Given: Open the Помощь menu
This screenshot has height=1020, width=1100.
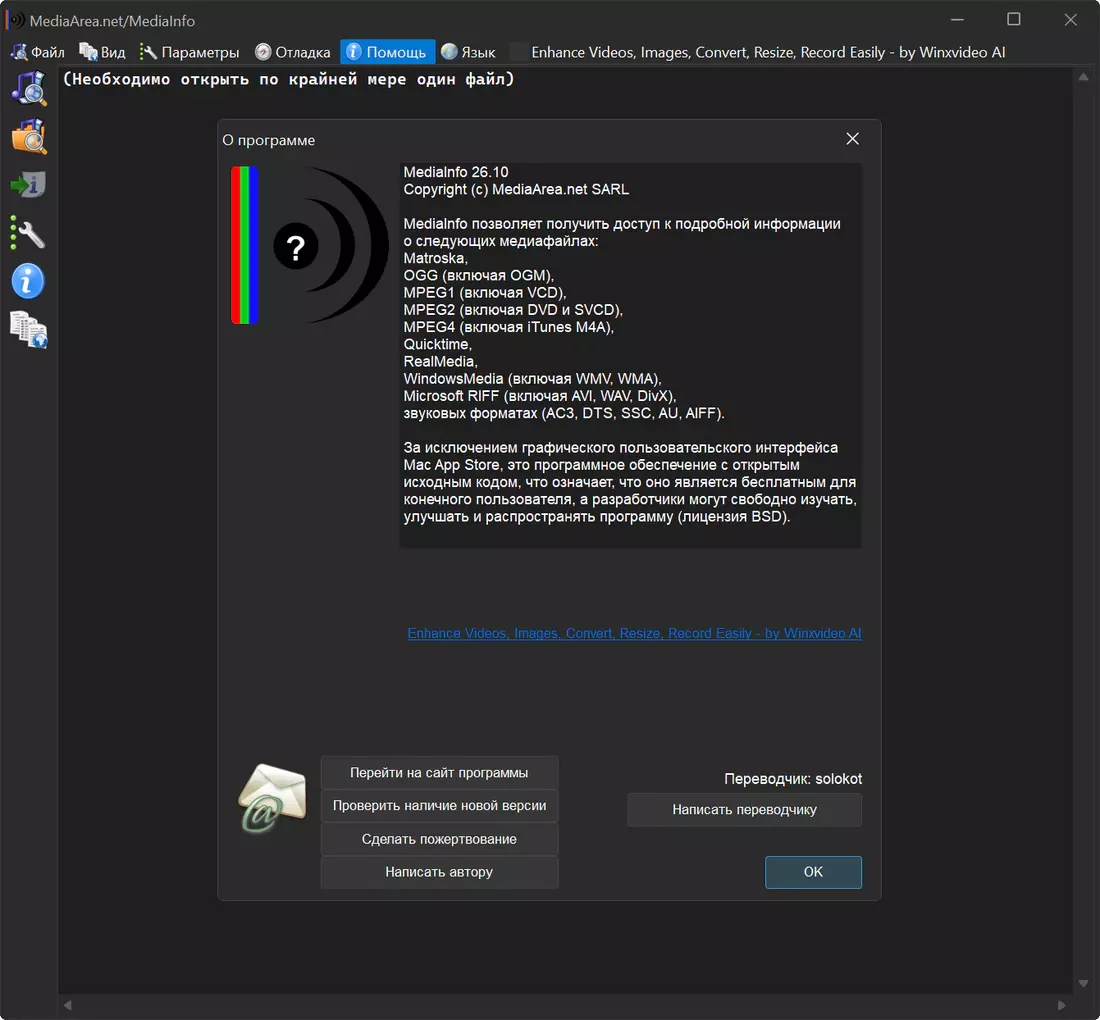Looking at the screenshot, I should tap(387, 52).
